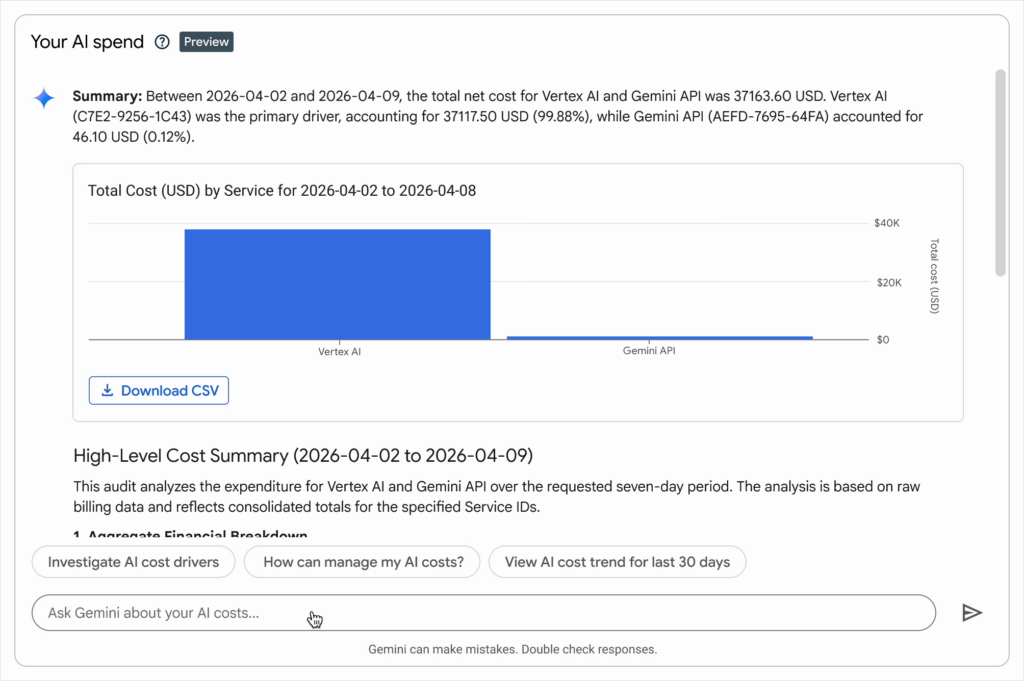Open View AI cost trend for last 30 days

(x=617, y=562)
